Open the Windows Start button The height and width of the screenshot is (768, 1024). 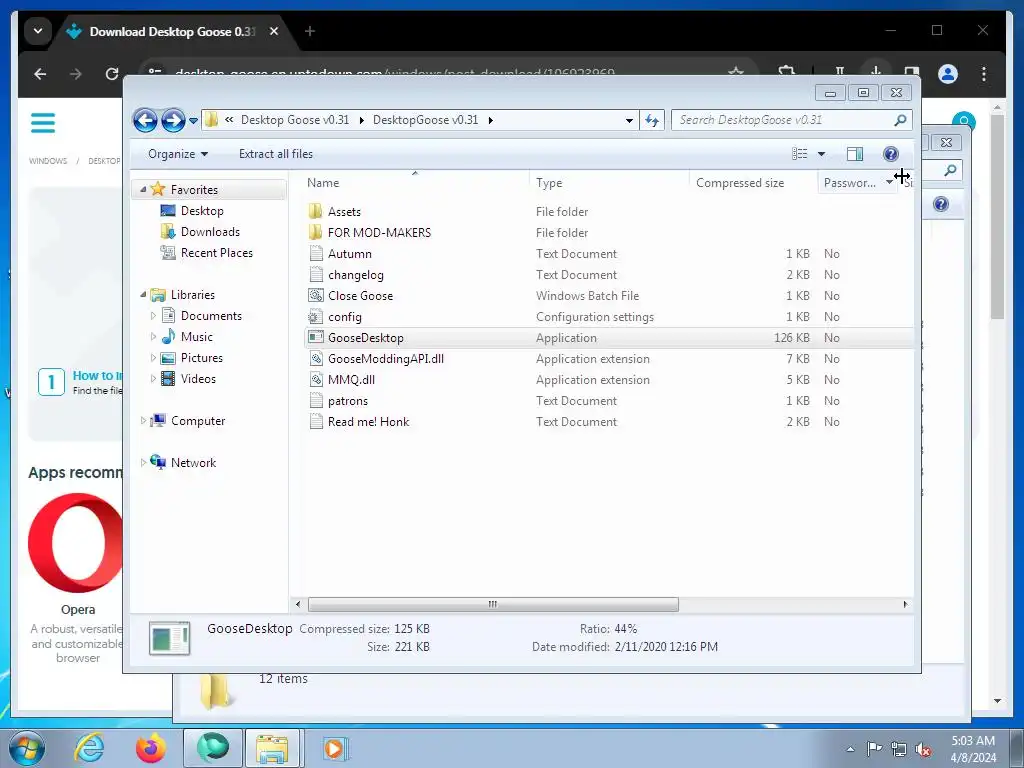27,748
